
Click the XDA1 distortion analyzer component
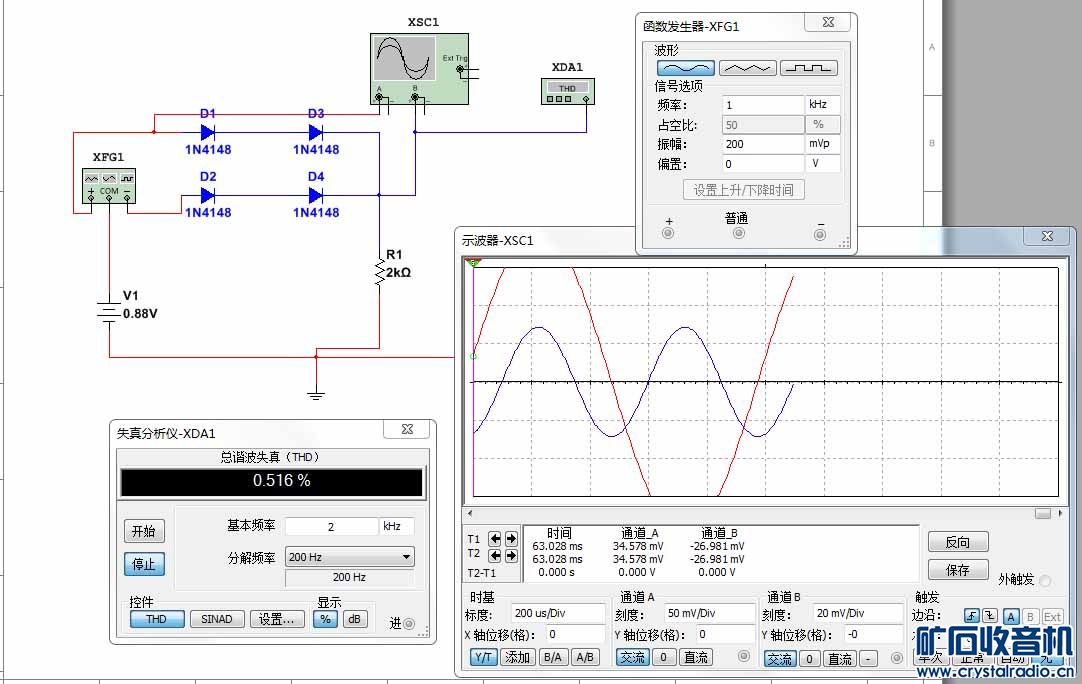tap(567, 91)
